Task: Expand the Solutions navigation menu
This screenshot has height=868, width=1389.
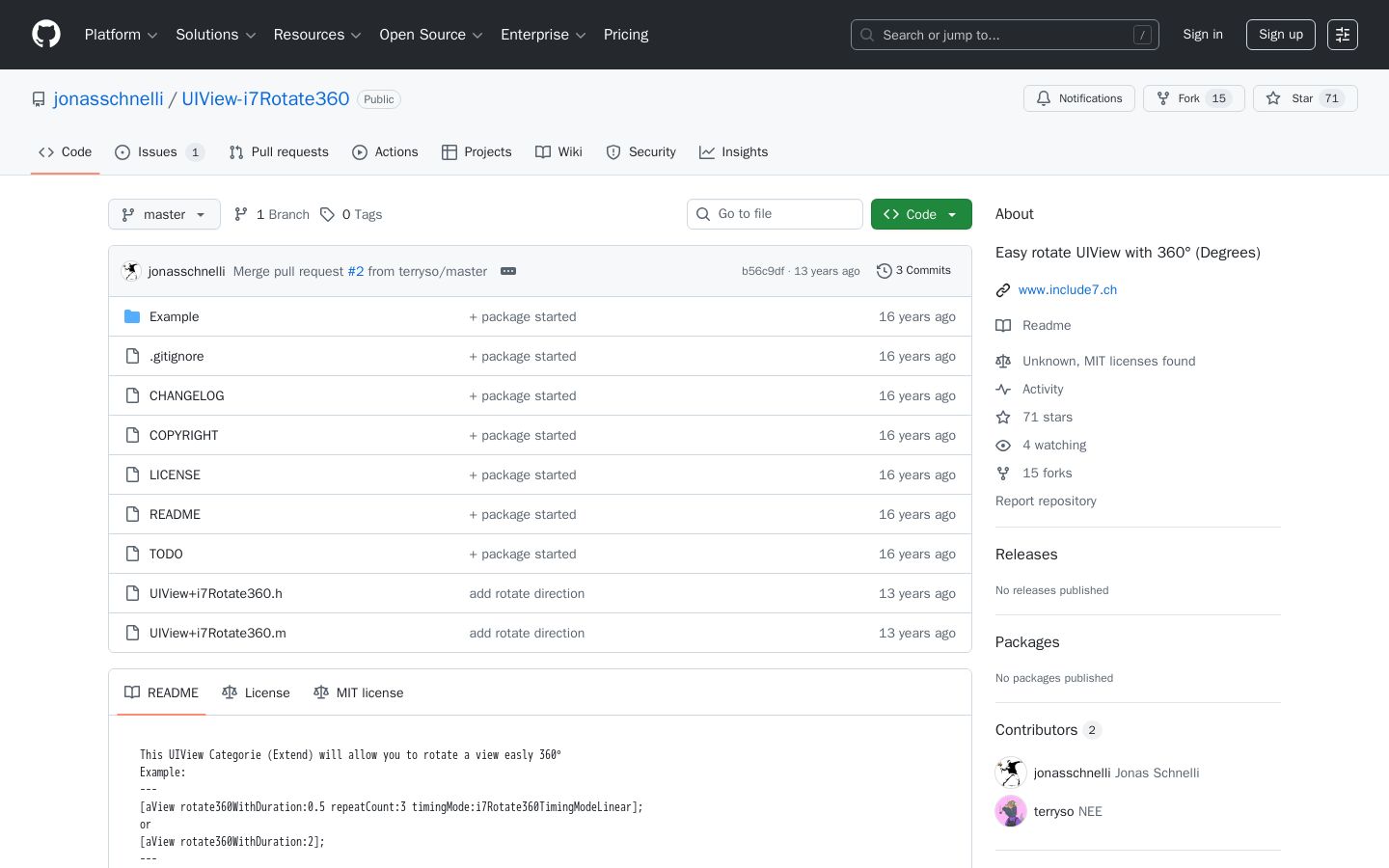Action: [215, 35]
